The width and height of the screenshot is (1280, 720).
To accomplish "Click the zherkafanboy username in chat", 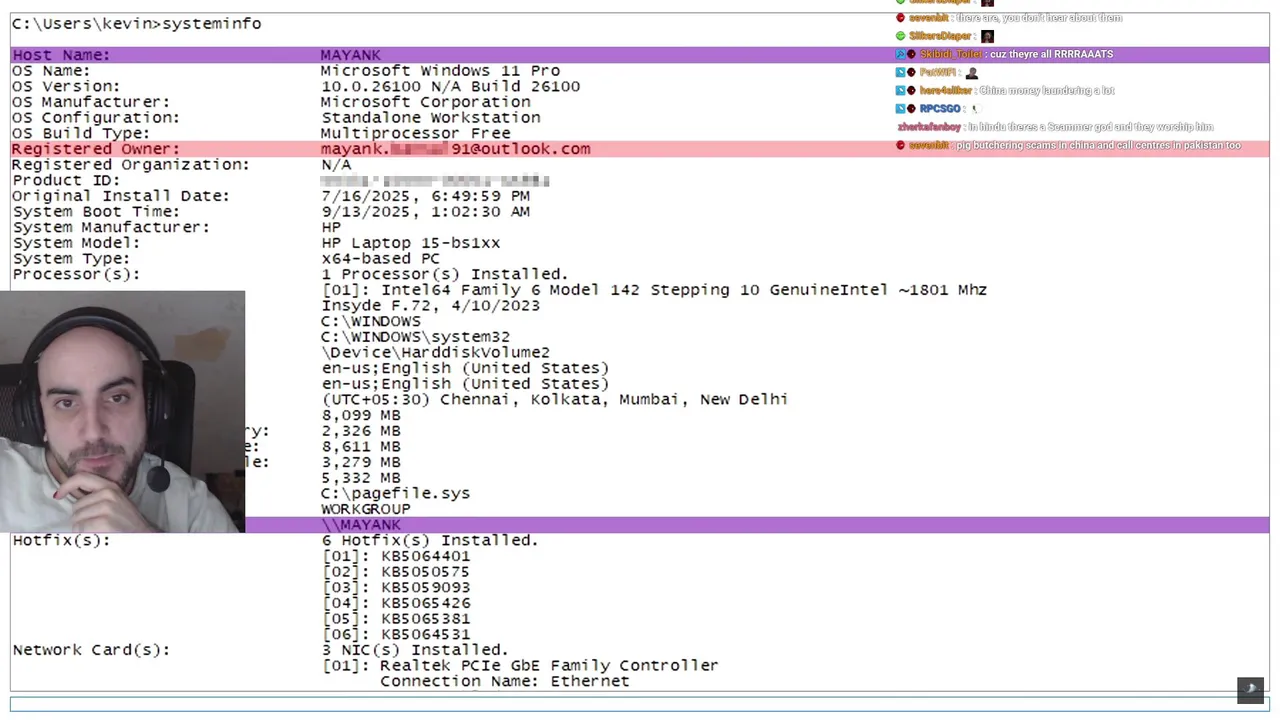I will pos(929,127).
